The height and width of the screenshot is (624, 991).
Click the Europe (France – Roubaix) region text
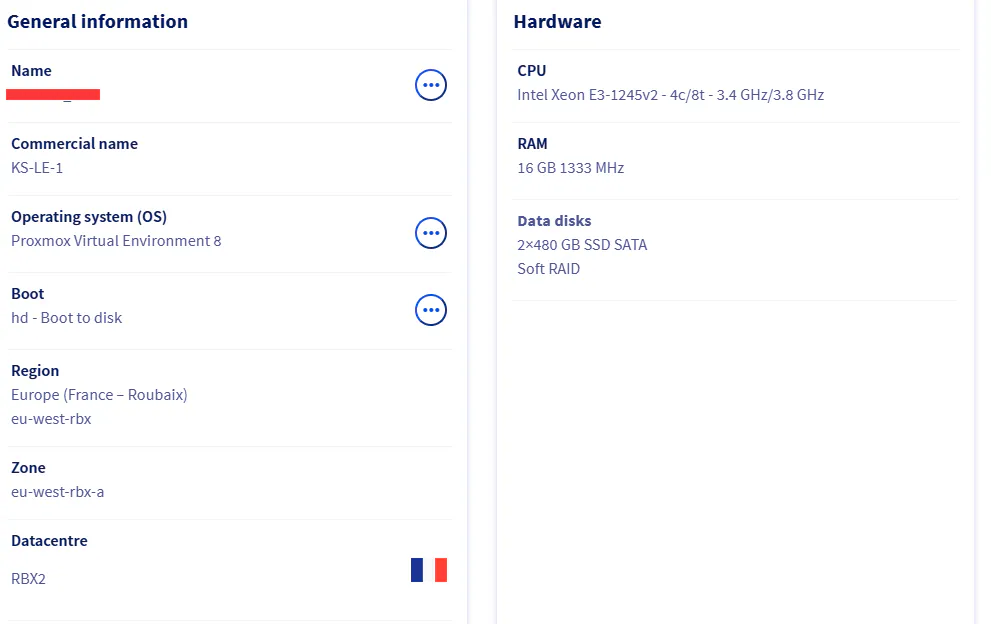pos(99,395)
